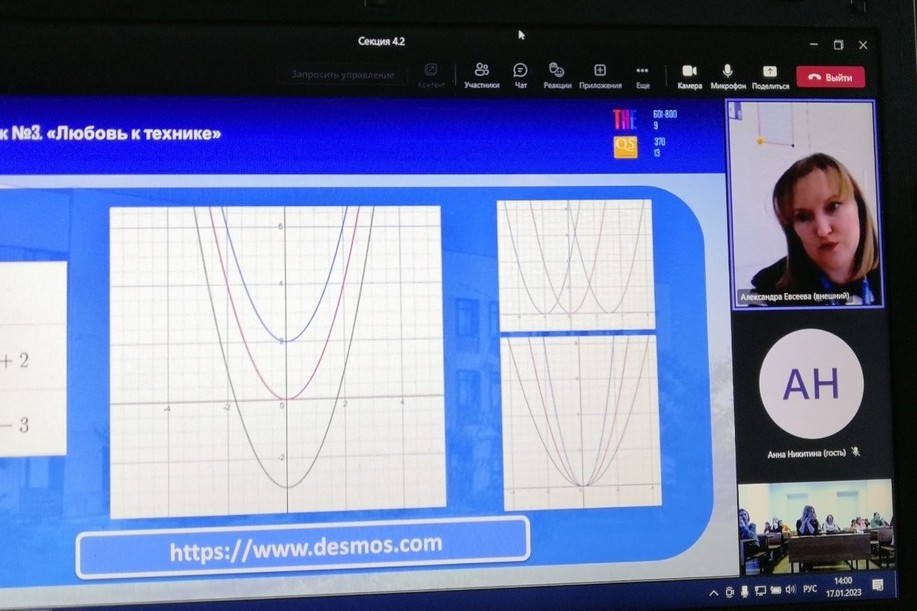Select the conference room video thumbnail

coord(815,527)
